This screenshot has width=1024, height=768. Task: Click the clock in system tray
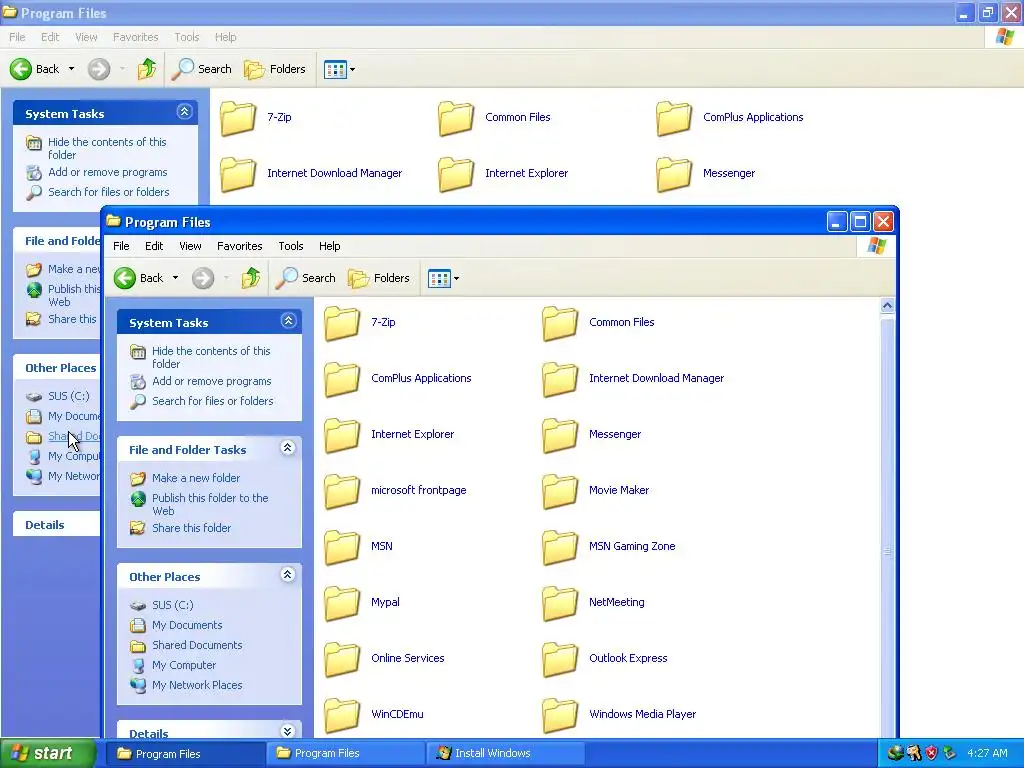pyautogui.click(x=987, y=754)
